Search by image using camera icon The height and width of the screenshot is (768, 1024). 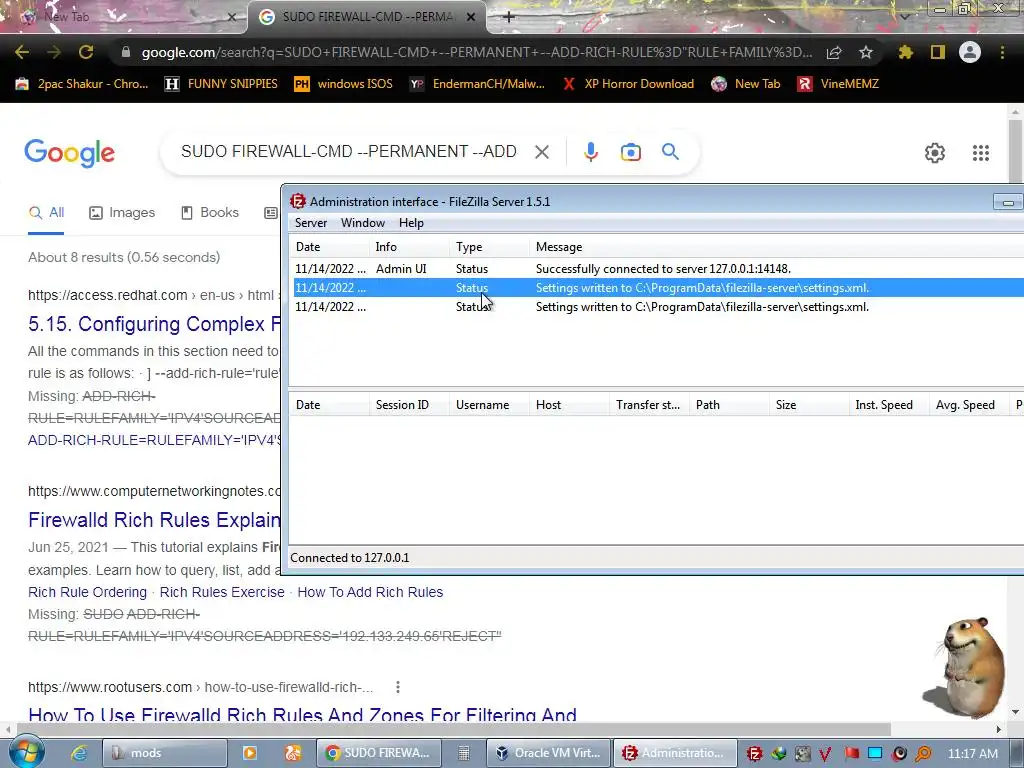(630, 152)
